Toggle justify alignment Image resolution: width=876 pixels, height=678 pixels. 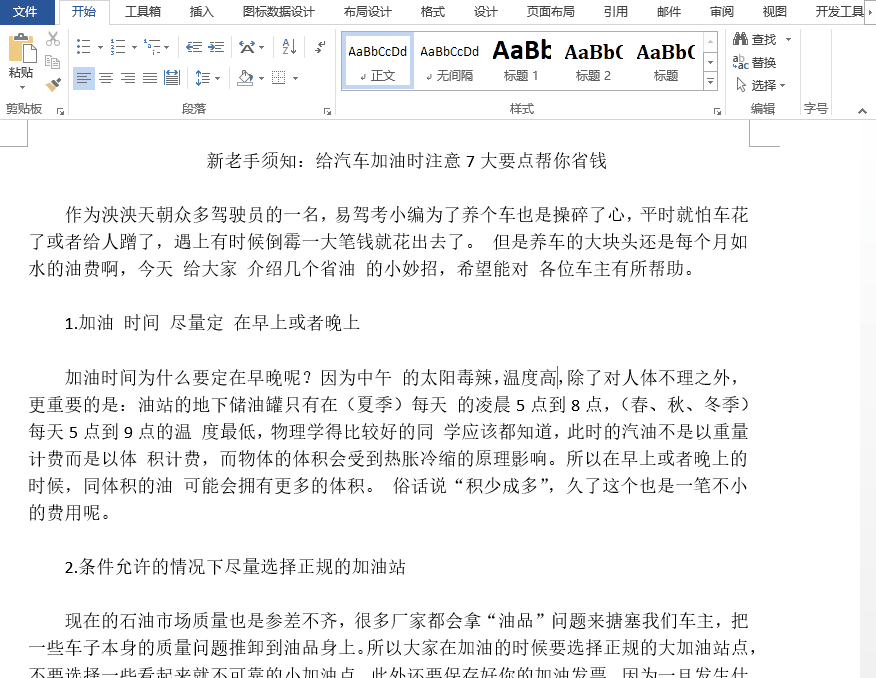pos(150,78)
